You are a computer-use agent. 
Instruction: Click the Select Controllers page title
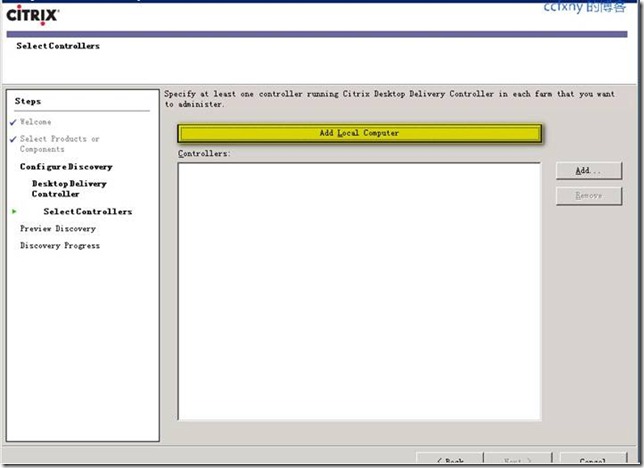[58, 46]
